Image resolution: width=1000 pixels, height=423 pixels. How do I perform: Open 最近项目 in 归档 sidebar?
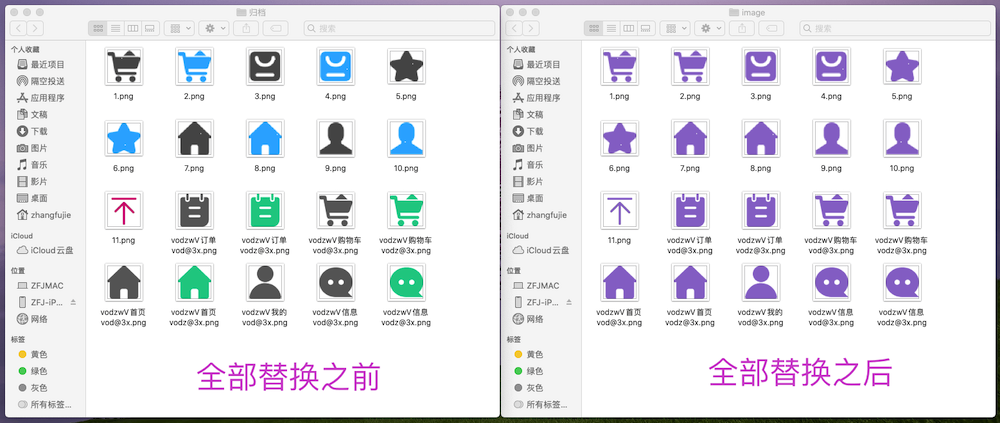(x=41, y=64)
